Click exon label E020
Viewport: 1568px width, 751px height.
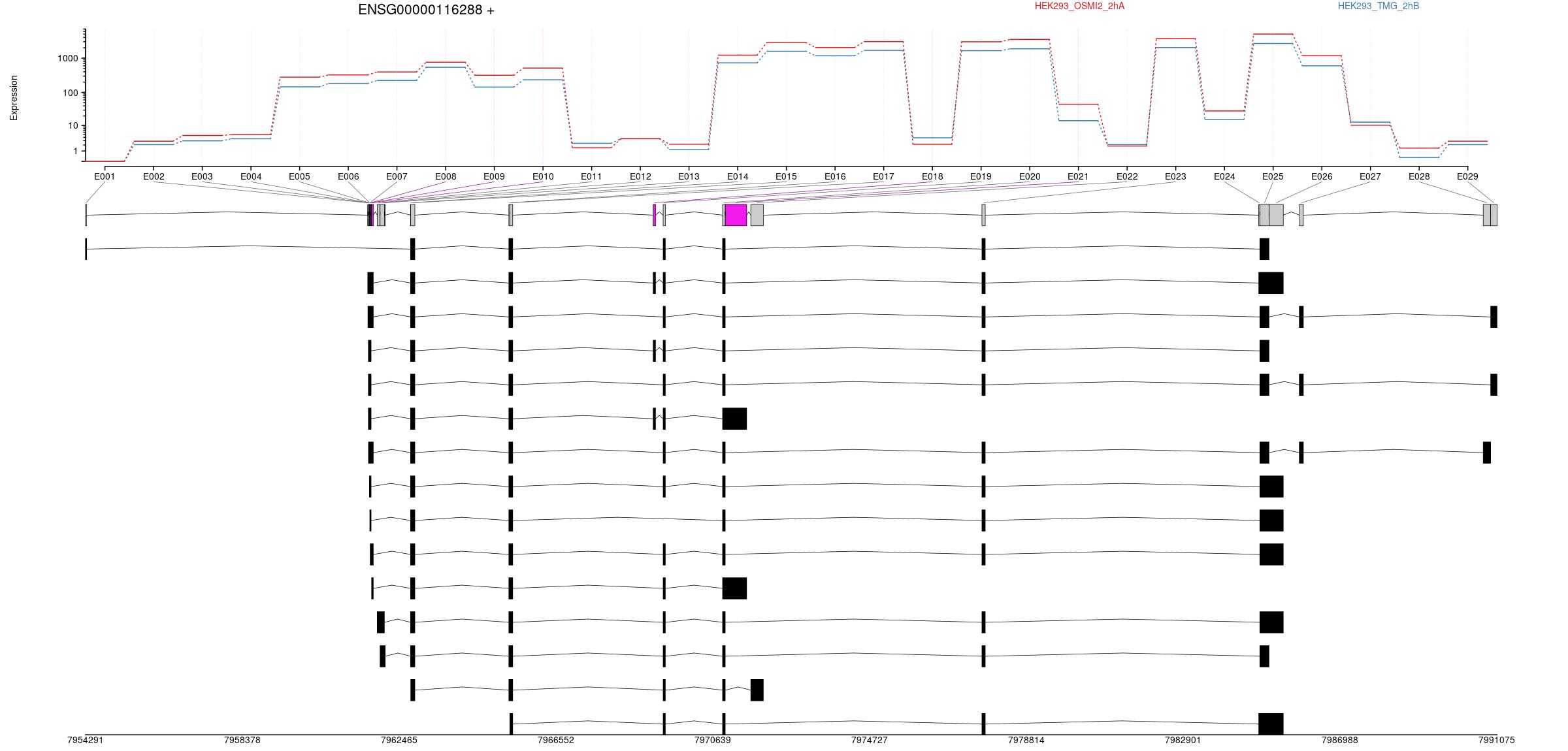tap(1030, 176)
